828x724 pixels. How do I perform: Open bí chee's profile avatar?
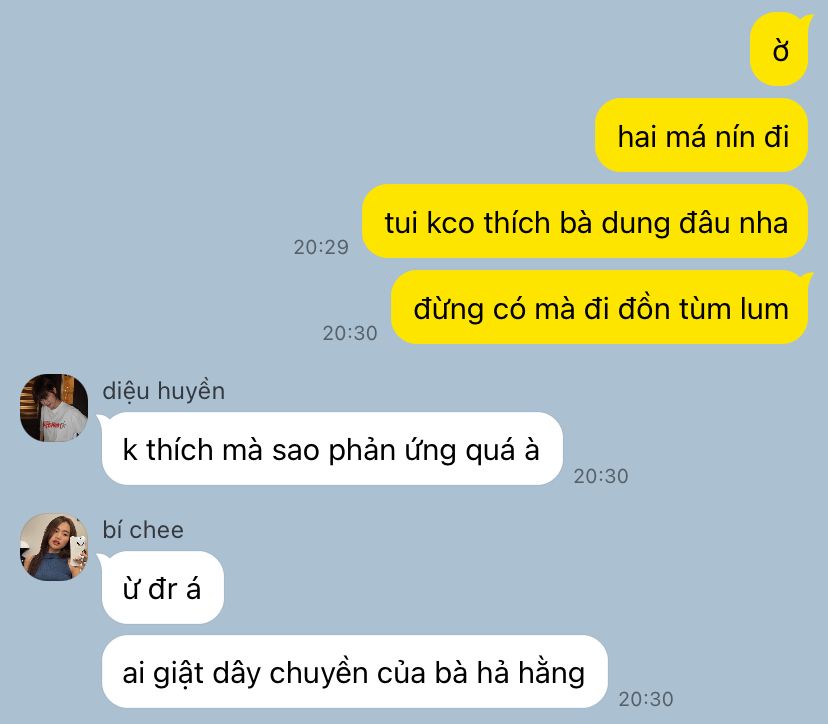(54, 547)
